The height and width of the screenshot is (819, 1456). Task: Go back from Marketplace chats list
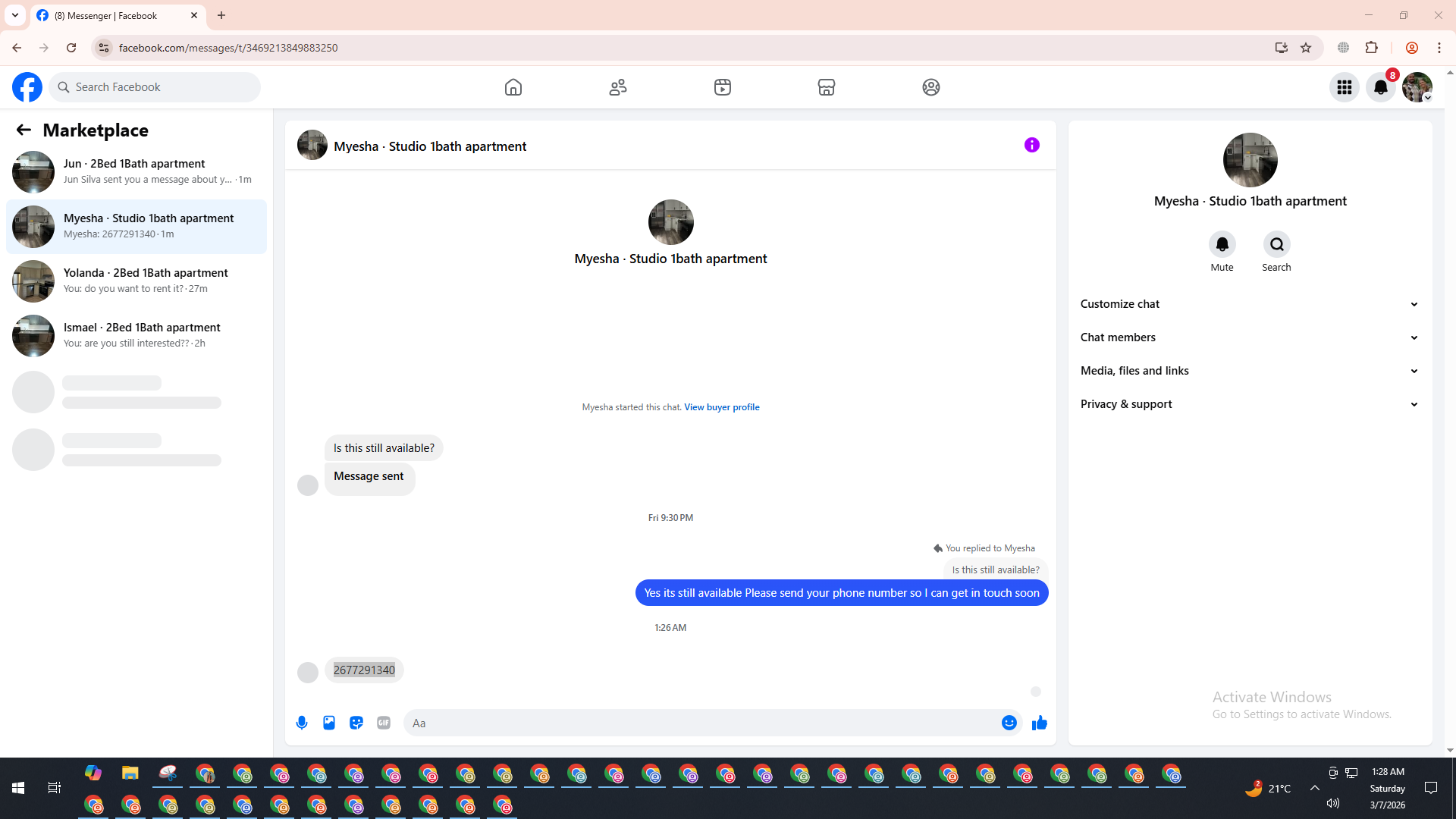24,130
